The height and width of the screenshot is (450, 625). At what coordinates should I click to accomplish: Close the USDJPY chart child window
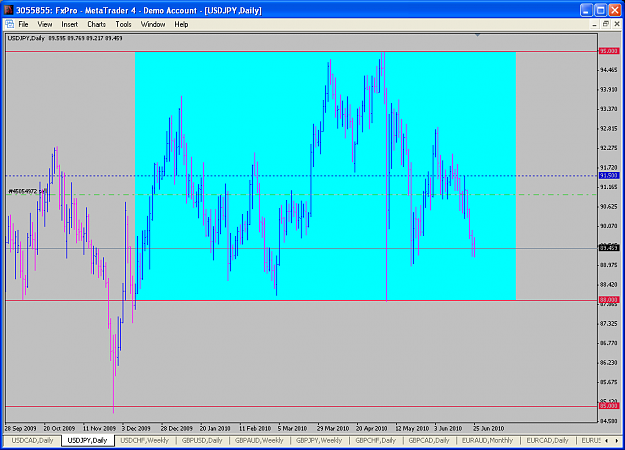(617, 24)
